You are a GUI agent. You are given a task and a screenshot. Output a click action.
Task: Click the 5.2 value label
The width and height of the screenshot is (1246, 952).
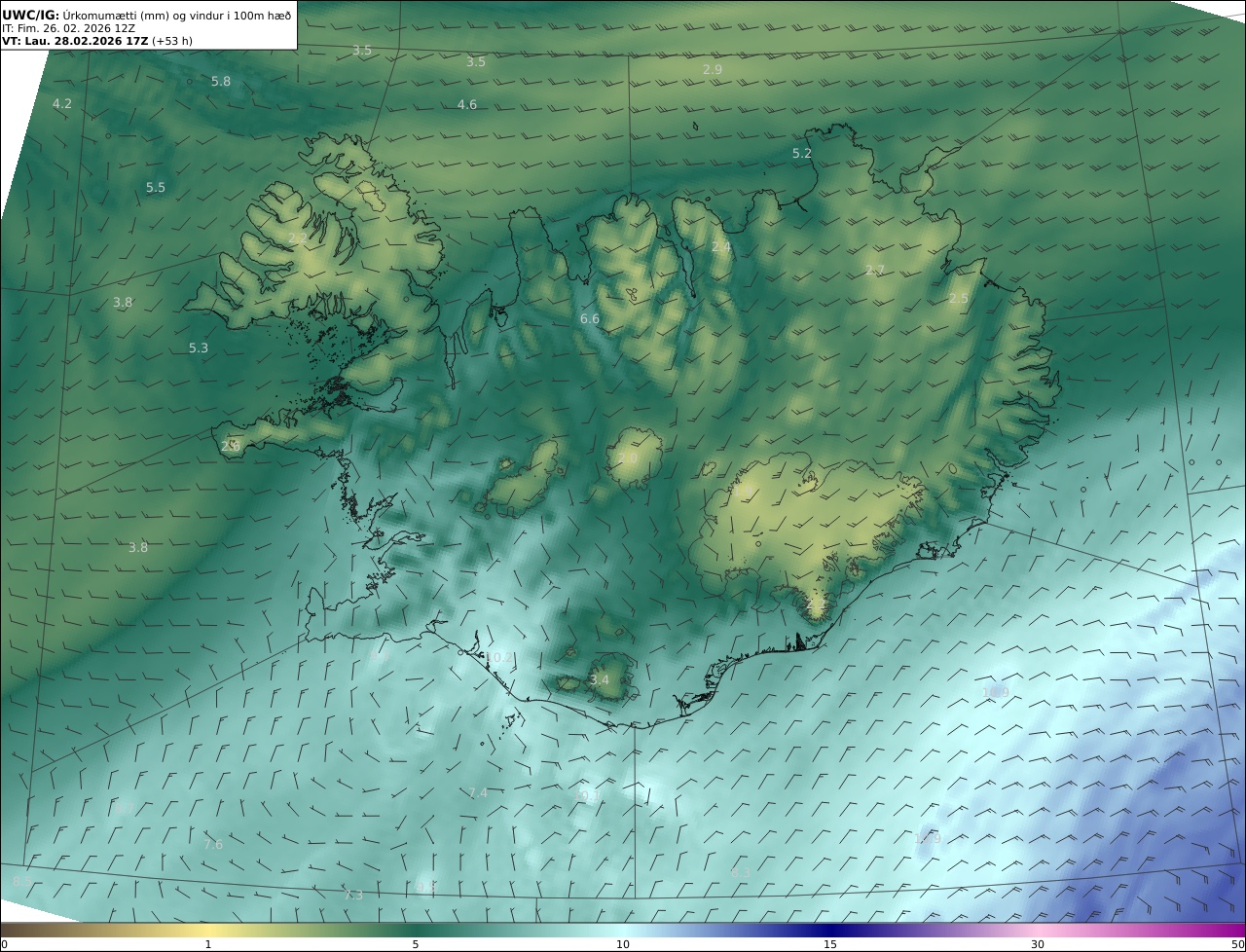[x=802, y=154]
